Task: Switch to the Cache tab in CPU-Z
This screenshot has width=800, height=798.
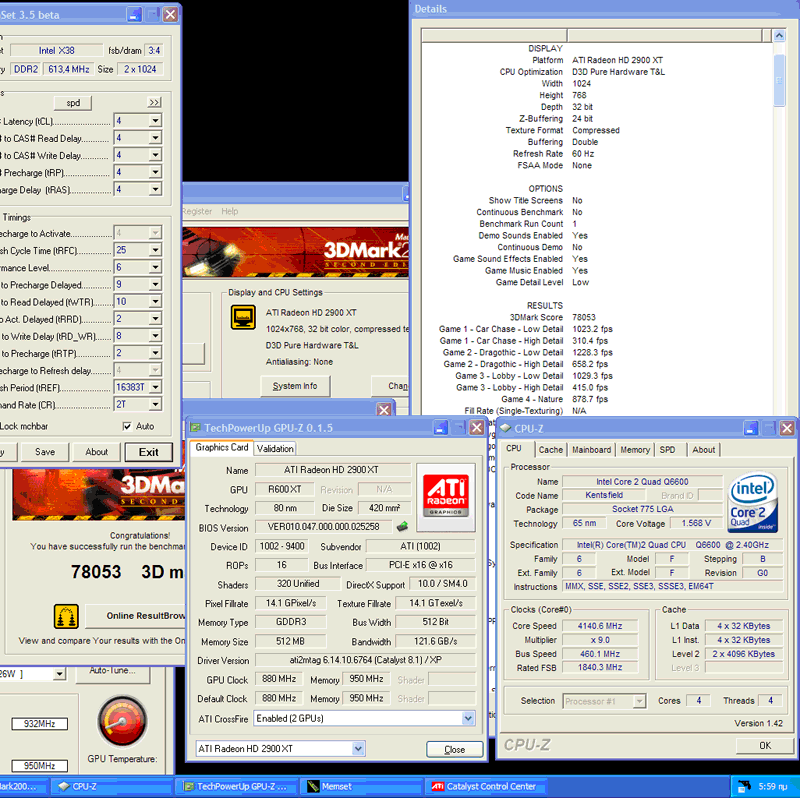Action: 551,450
